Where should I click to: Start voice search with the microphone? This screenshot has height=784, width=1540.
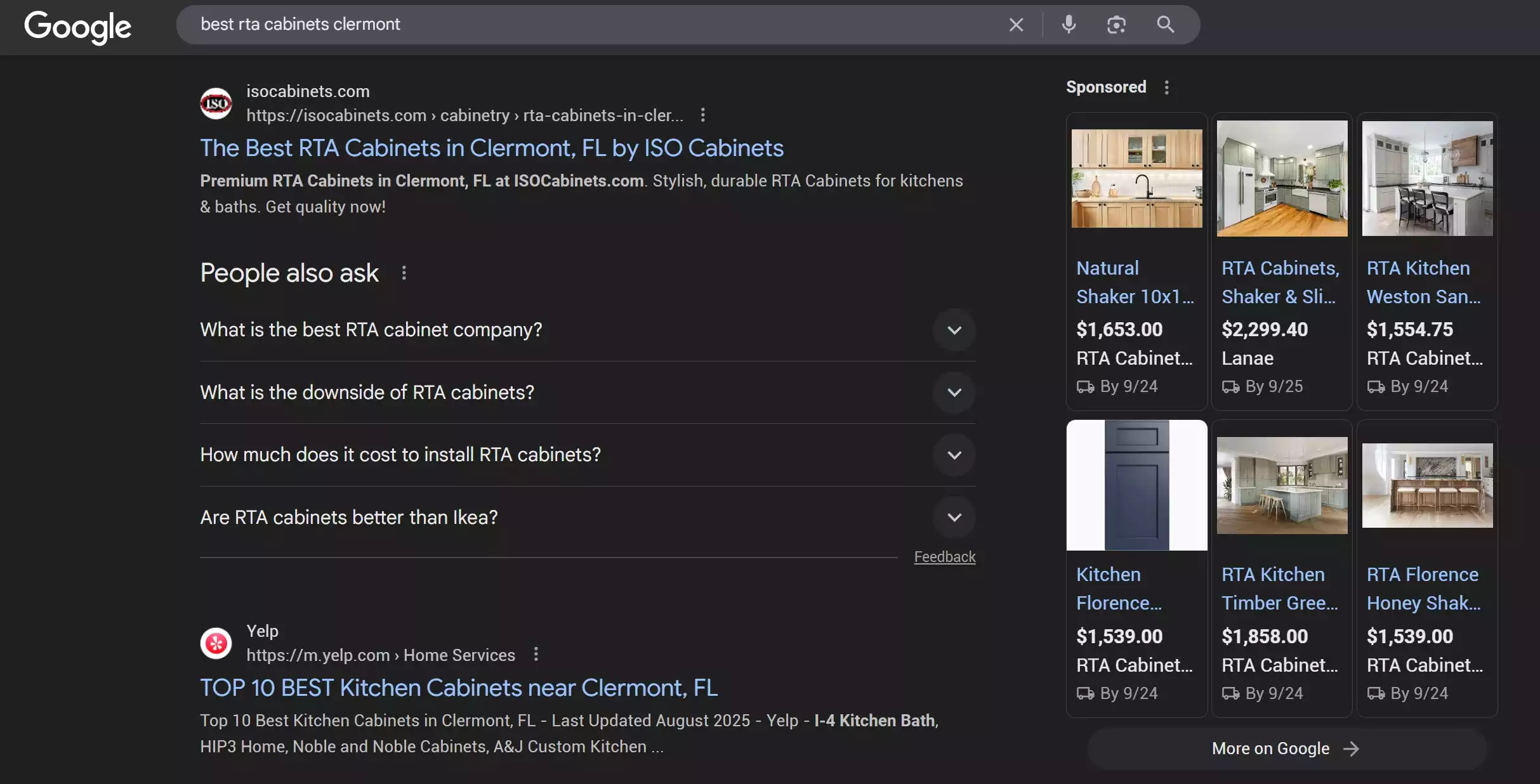coord(1069,25)
